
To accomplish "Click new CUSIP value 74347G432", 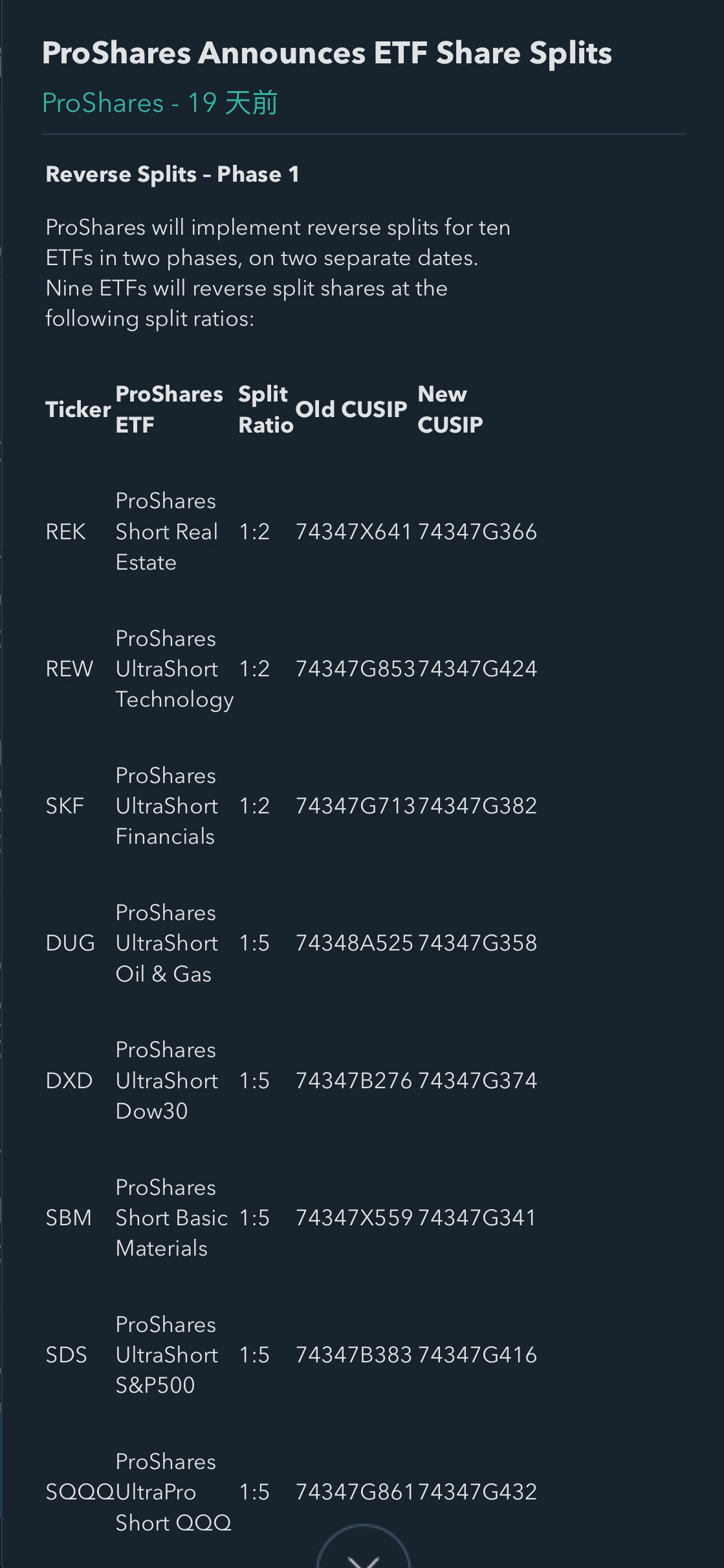I will click(477, 1492).
